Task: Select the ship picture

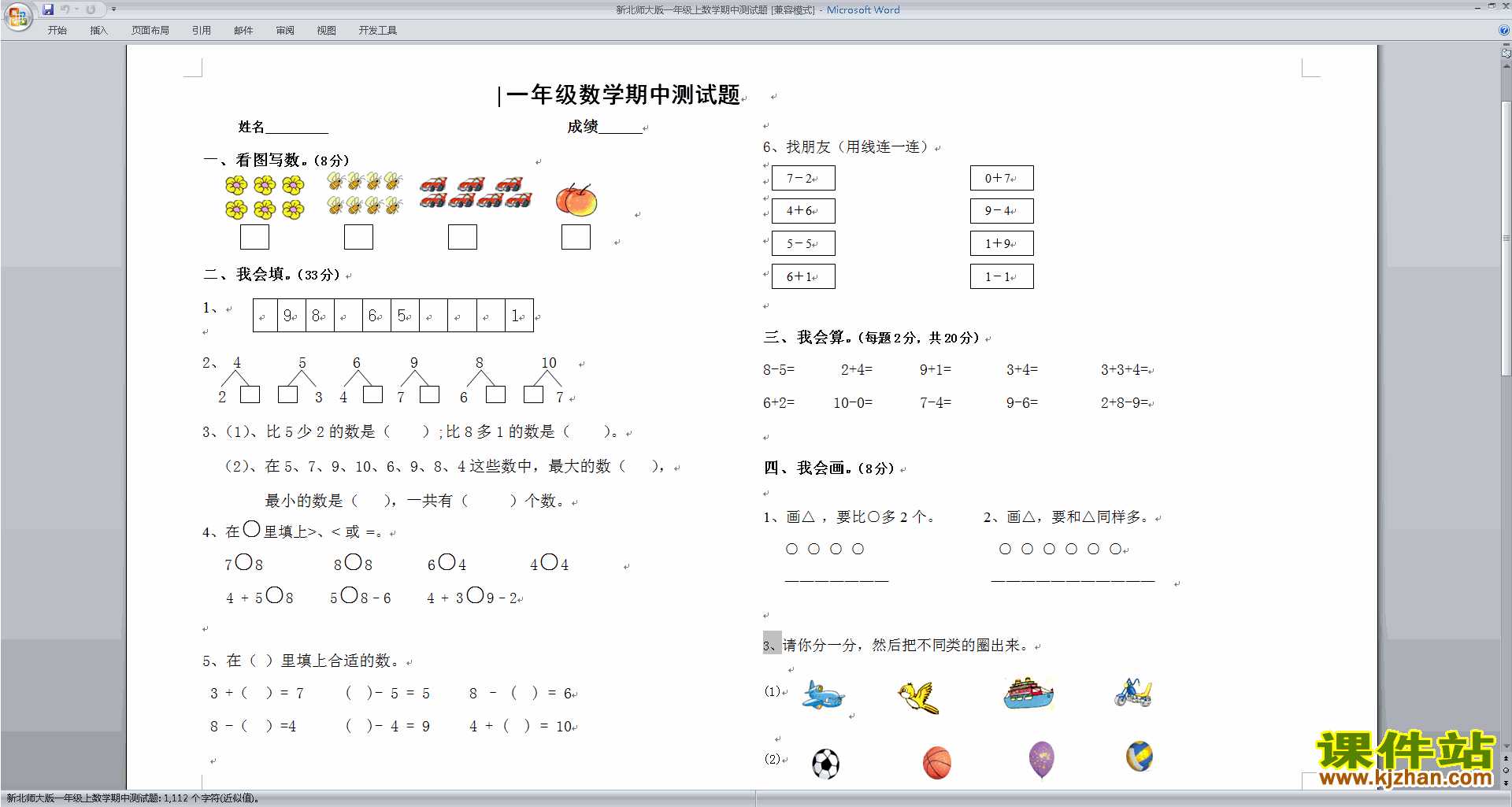Action: [x=1028, y=693]
